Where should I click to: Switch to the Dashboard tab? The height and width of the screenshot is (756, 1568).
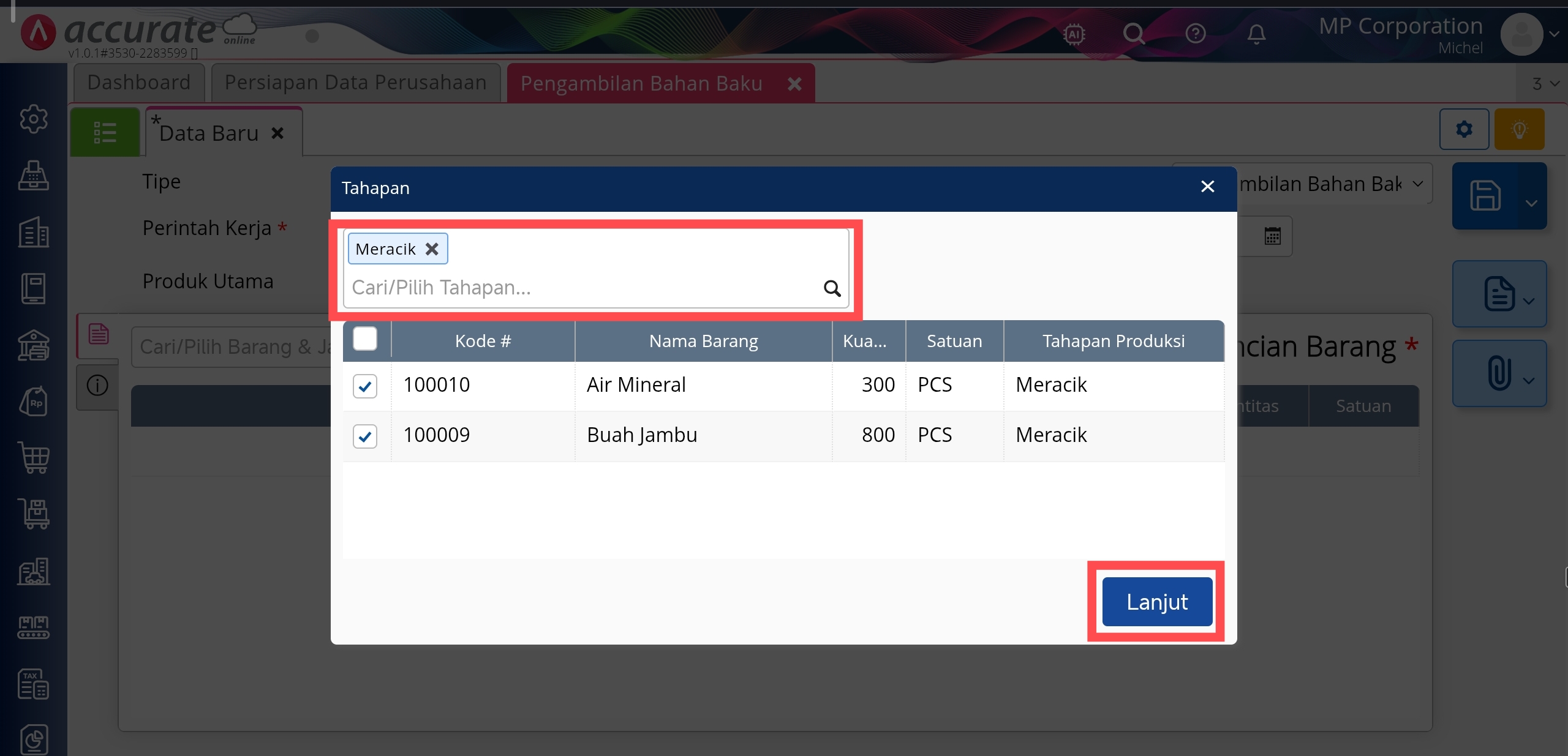[139, 83]
